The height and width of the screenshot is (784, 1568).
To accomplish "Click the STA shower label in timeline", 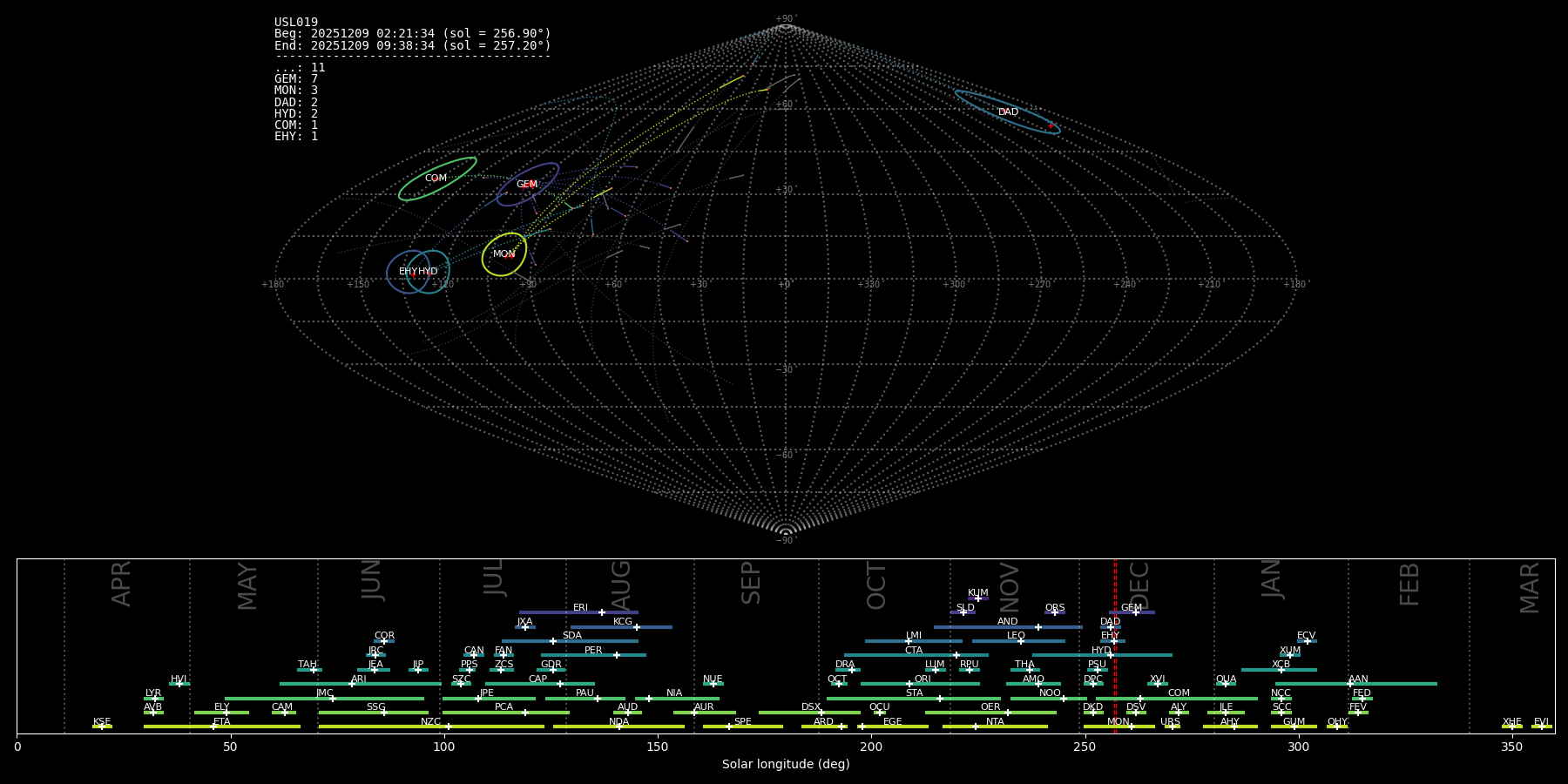I will point(914,693).
